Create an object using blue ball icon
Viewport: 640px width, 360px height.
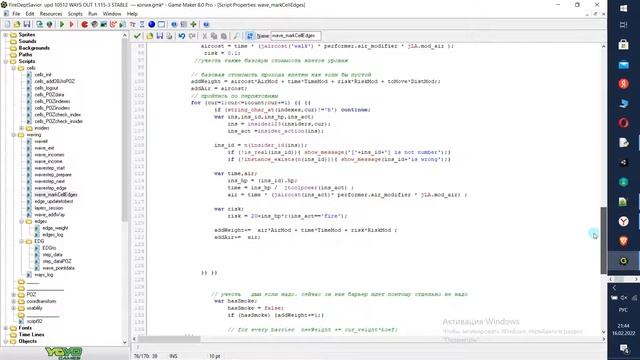151,24
